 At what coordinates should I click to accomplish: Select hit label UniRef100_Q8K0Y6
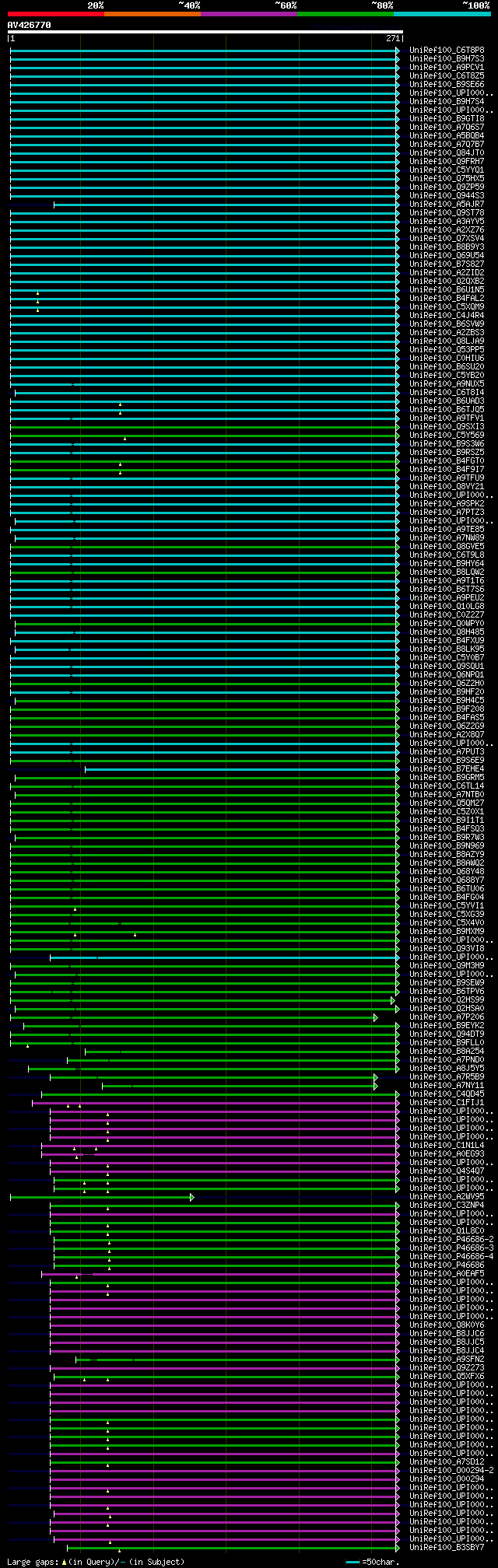447,1325
